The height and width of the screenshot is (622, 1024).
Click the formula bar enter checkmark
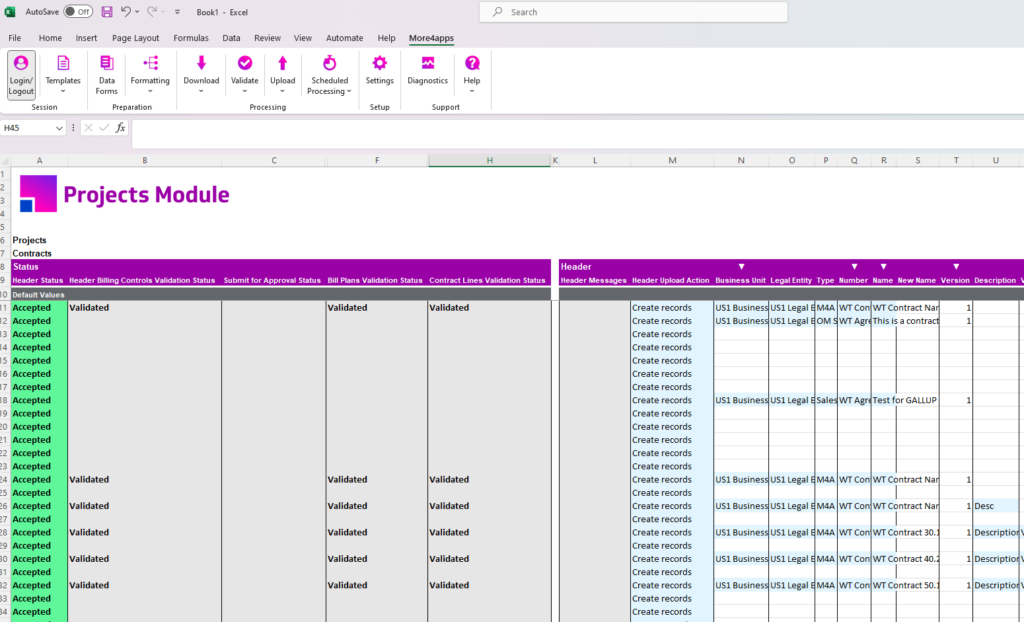104,128
